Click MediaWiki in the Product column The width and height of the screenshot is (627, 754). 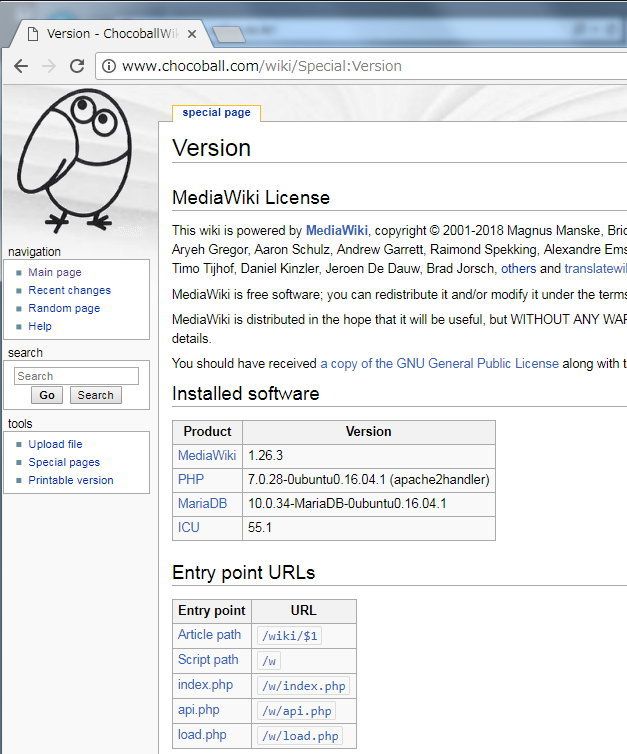point(207,455)
